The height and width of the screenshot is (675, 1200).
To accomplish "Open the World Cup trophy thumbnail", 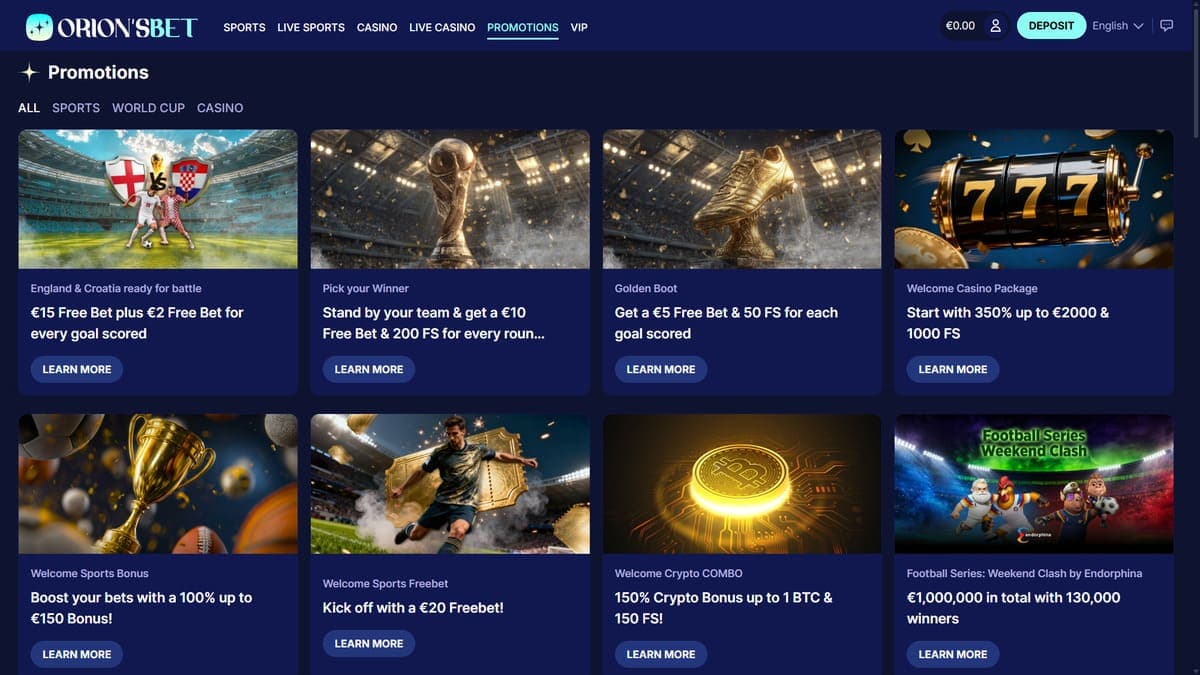I will click(450, 199).
